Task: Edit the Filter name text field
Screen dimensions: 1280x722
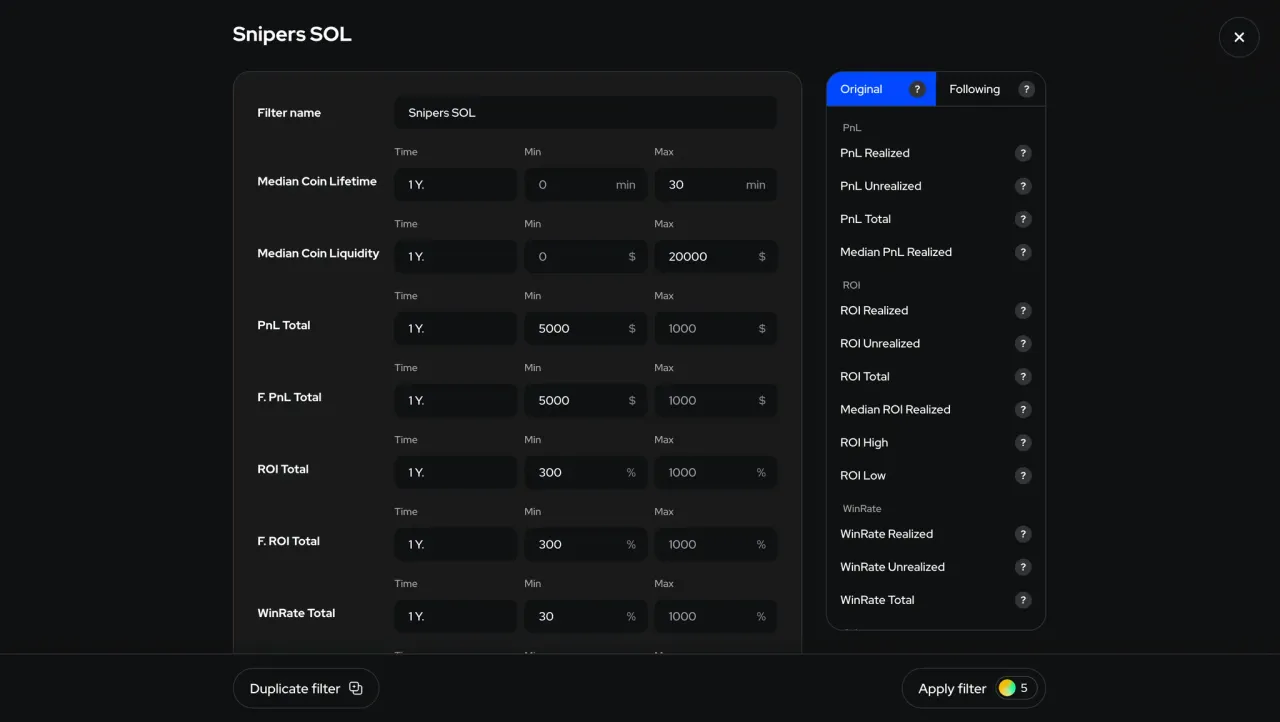Action: tap(585, 113)
